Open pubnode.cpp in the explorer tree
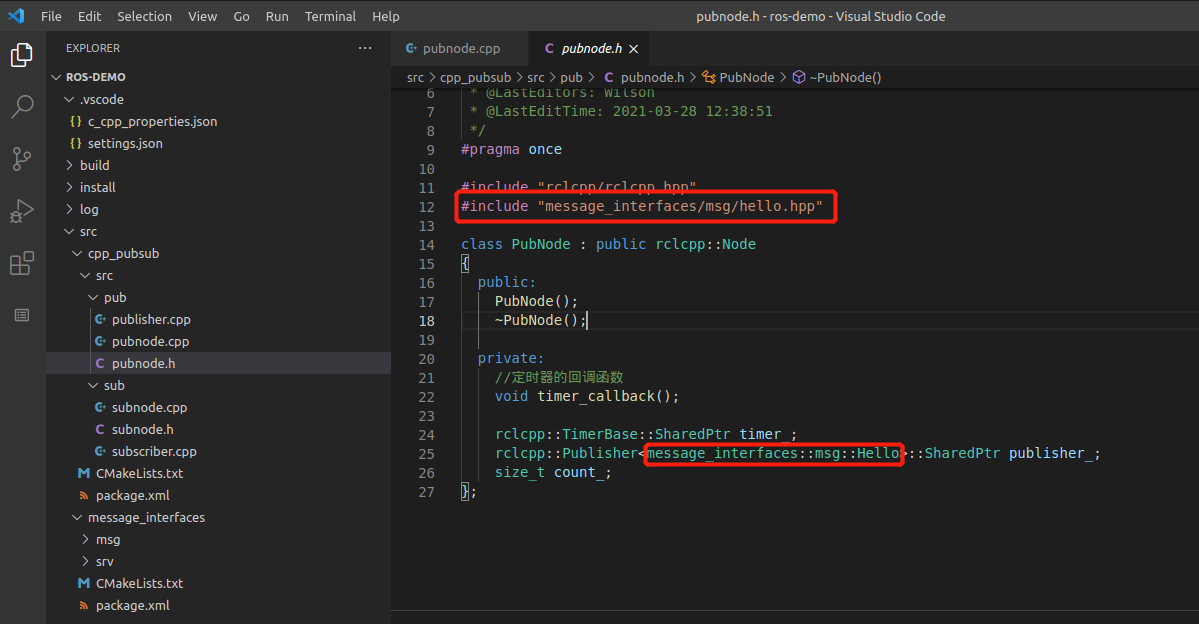 point(219,342)
